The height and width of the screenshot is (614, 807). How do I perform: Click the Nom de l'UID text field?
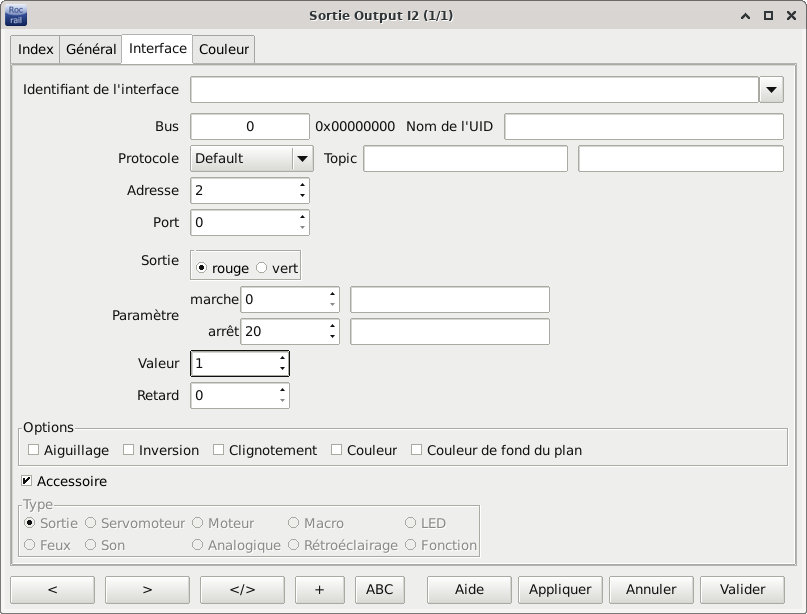click(644, 127)
